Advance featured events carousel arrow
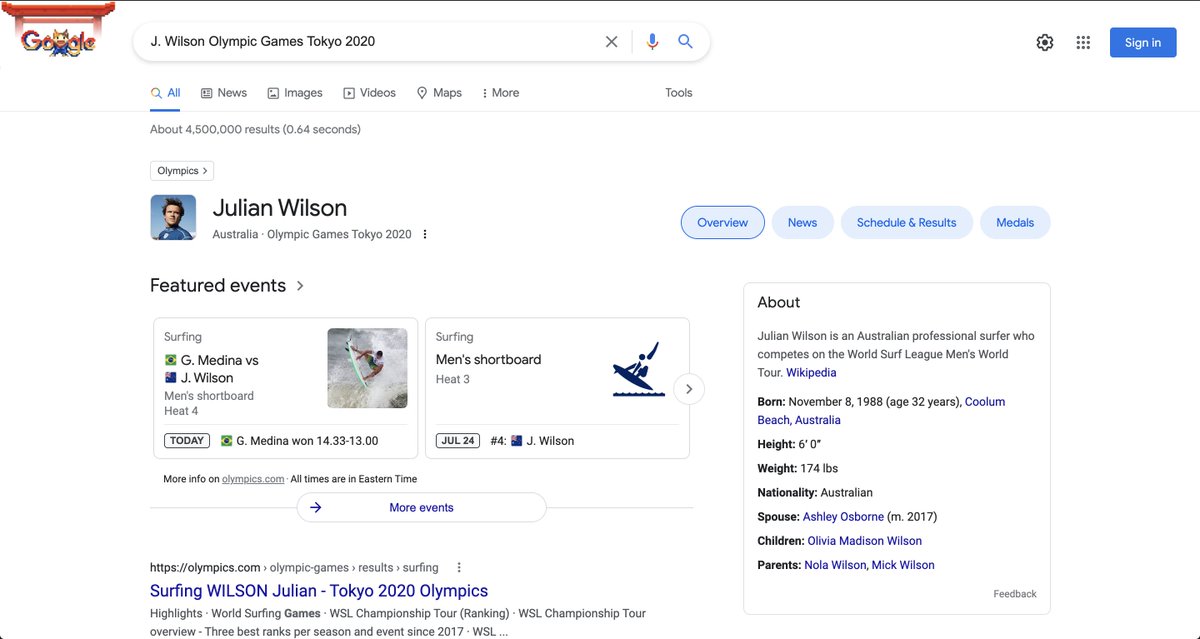 (x=689, y=389)
